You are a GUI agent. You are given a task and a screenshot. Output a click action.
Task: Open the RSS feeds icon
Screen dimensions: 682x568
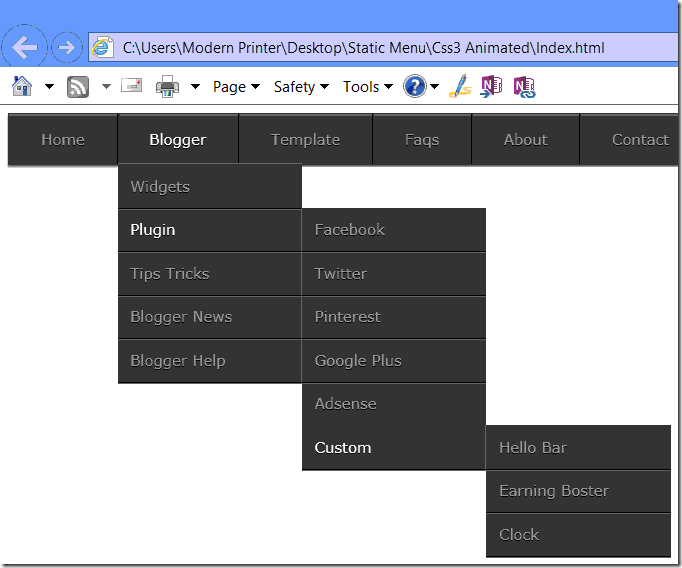pos(78,87)
